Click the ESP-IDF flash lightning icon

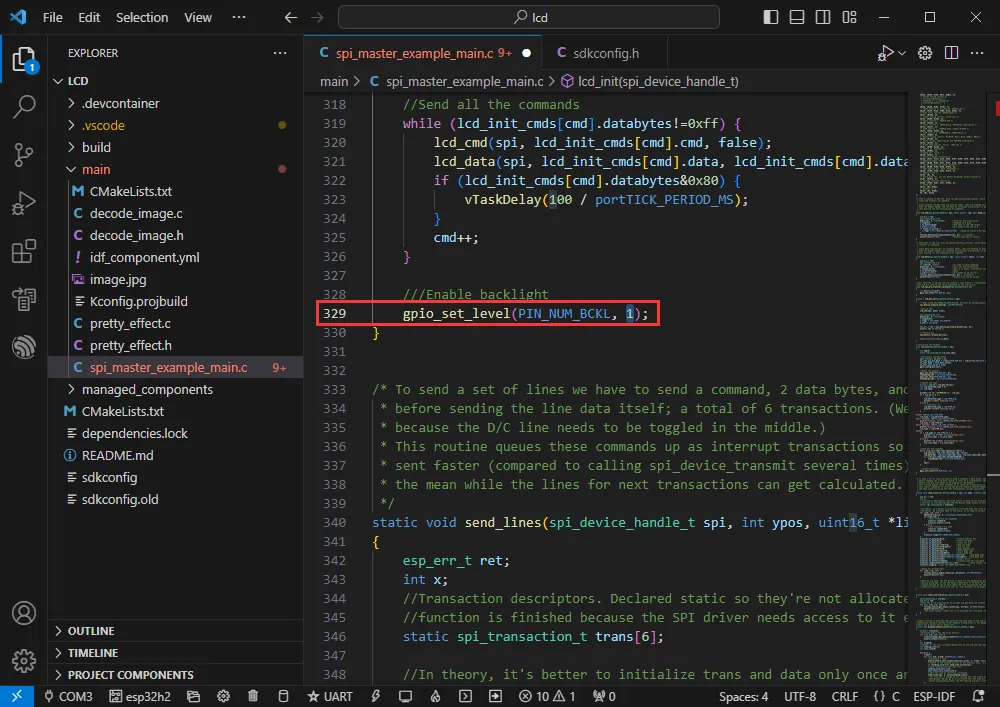(x=376, y=696)
